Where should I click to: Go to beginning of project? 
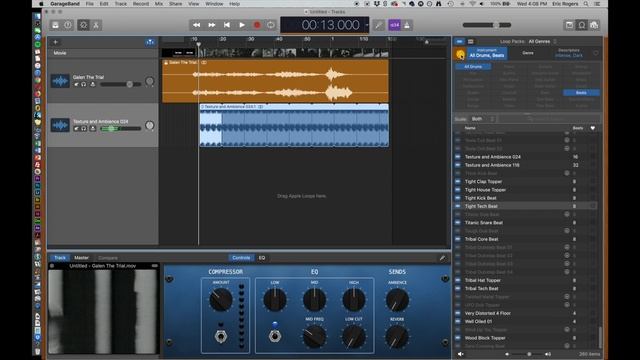227,25
